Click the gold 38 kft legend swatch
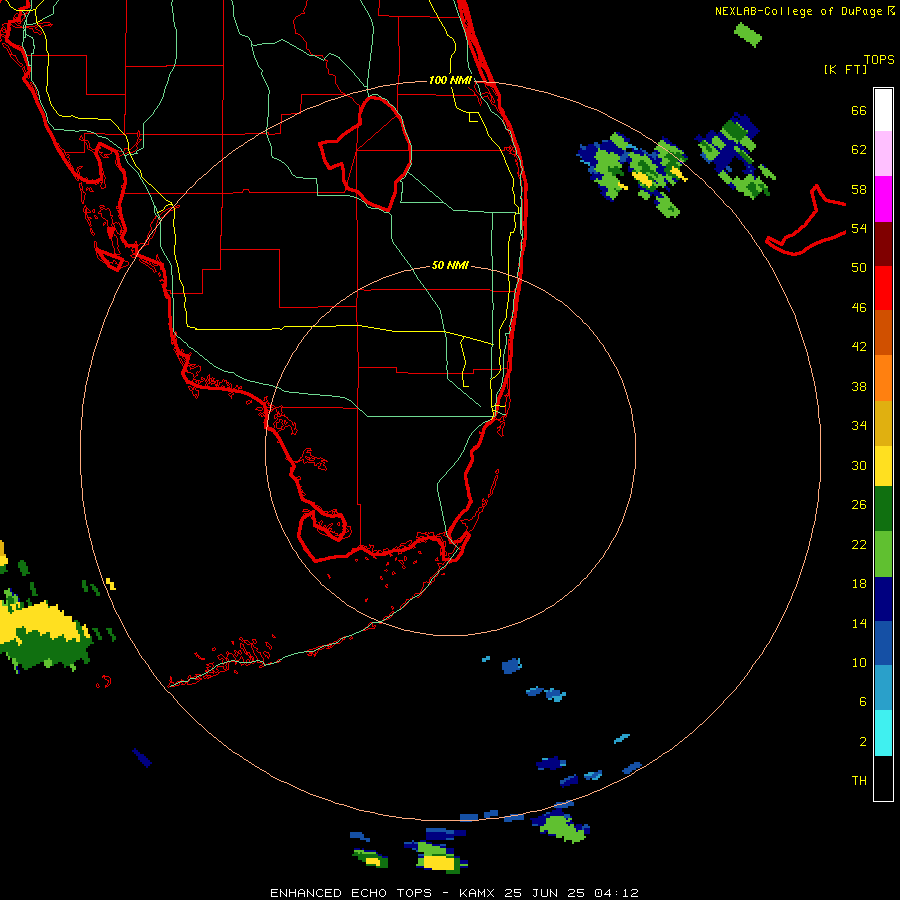This screenshot has width=900, height=900. tap(883, 423)
